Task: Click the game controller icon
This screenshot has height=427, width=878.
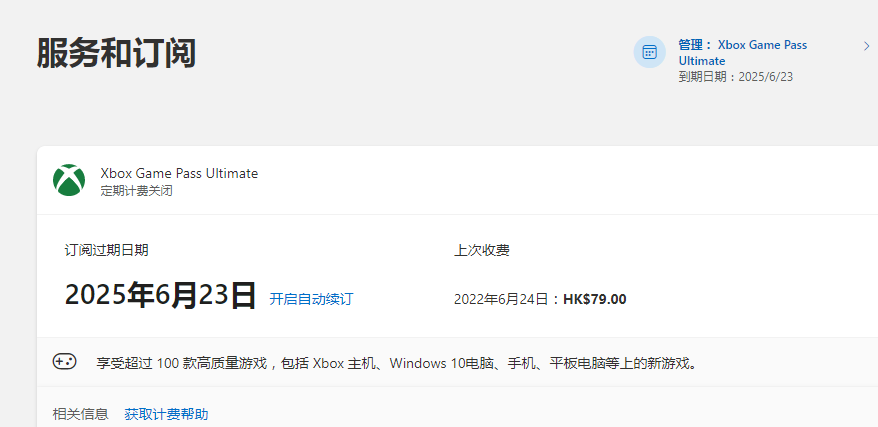Action: tap(64, 362)
